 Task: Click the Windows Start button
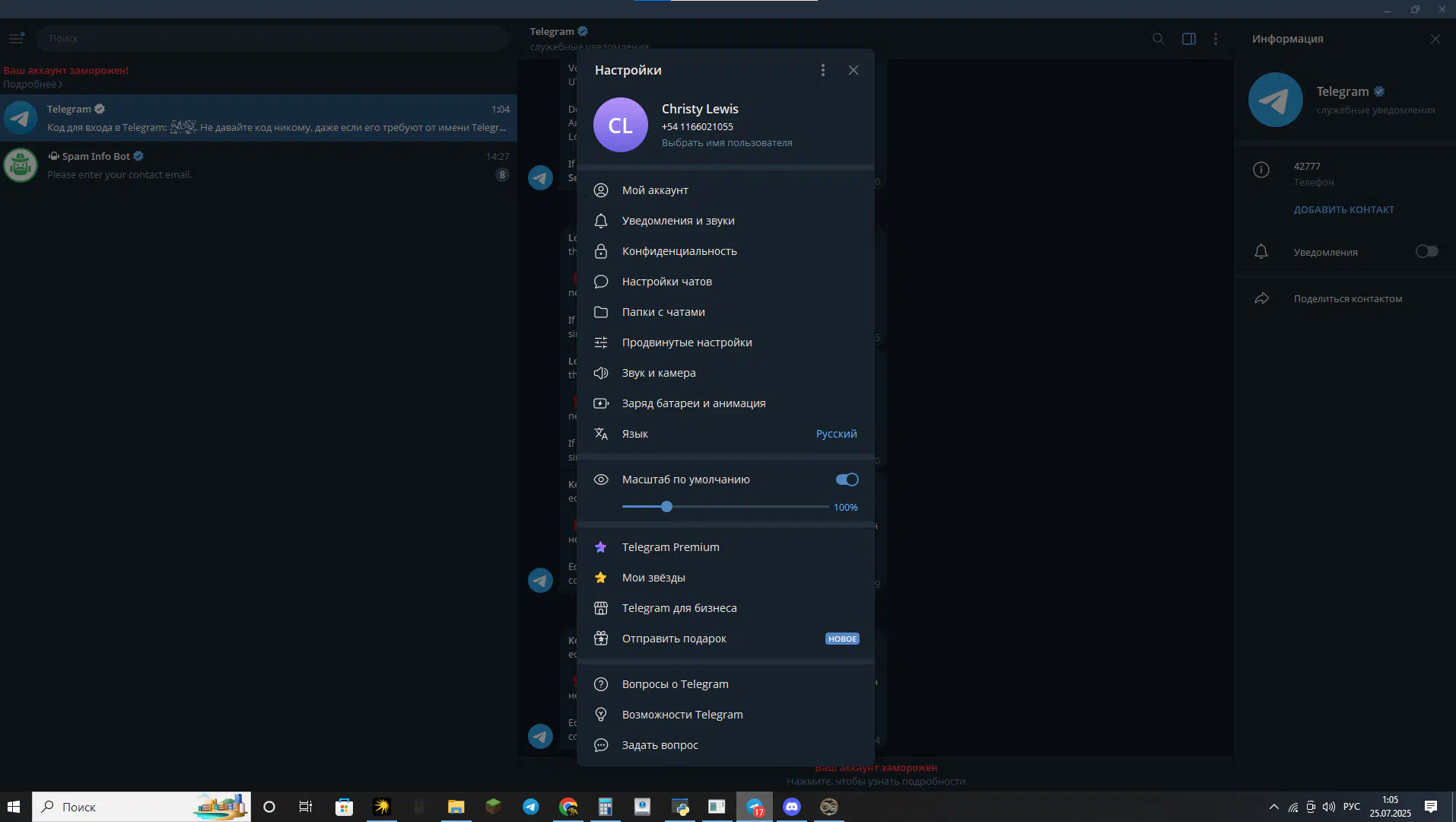click(14, 807)
